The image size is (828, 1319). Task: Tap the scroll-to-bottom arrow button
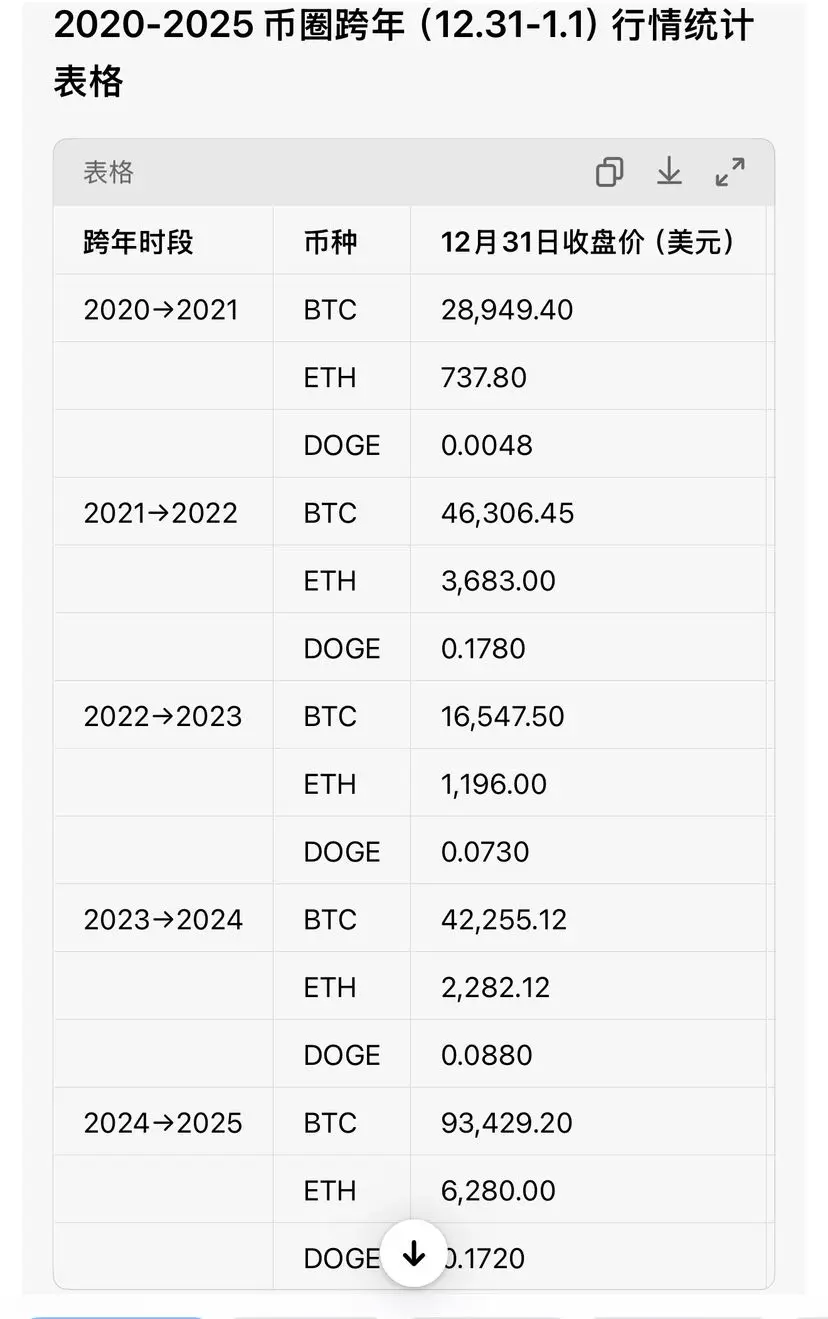pyautogui.click(x=414, y=1253)
